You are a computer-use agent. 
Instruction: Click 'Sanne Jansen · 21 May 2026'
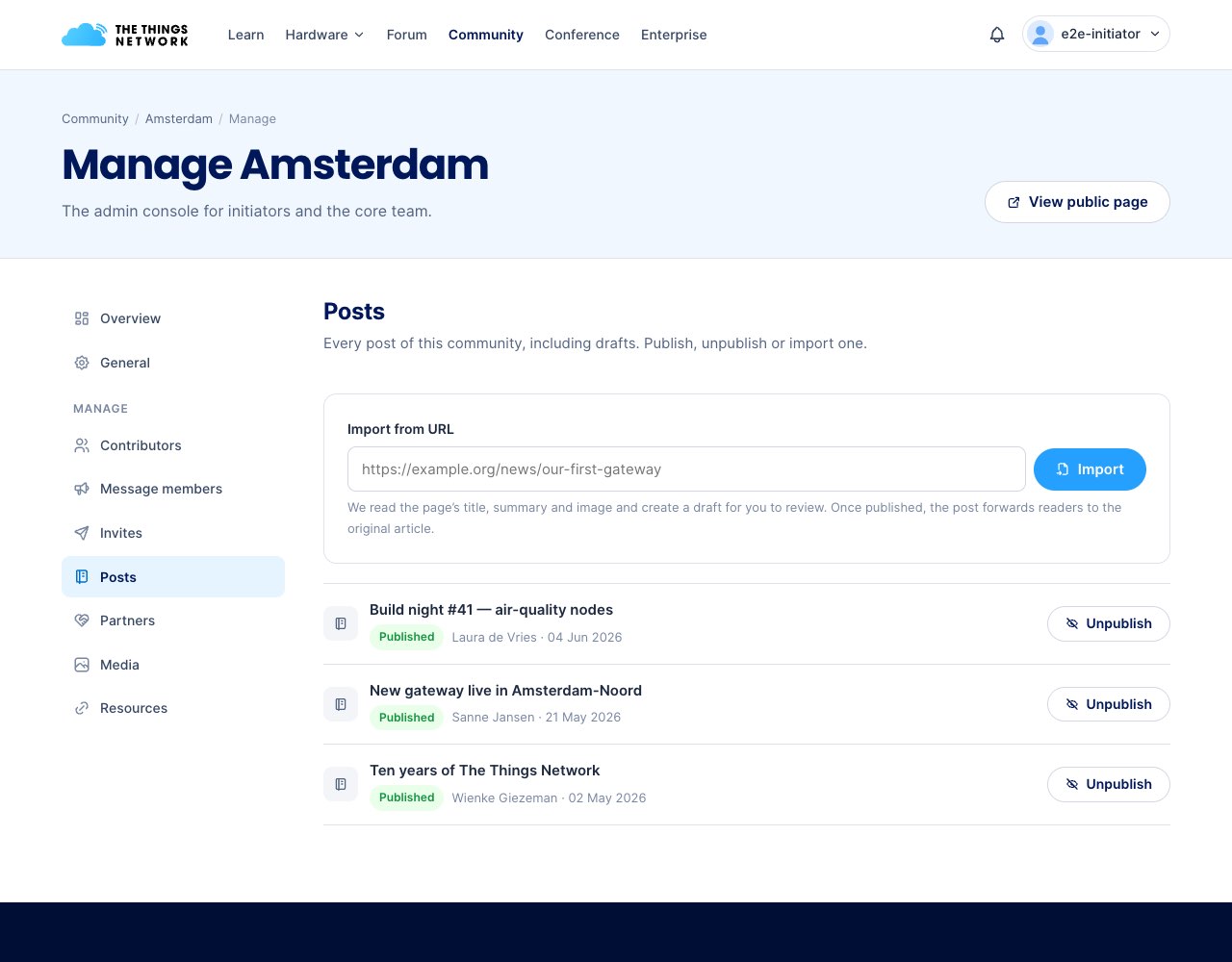tap(536, 718)
